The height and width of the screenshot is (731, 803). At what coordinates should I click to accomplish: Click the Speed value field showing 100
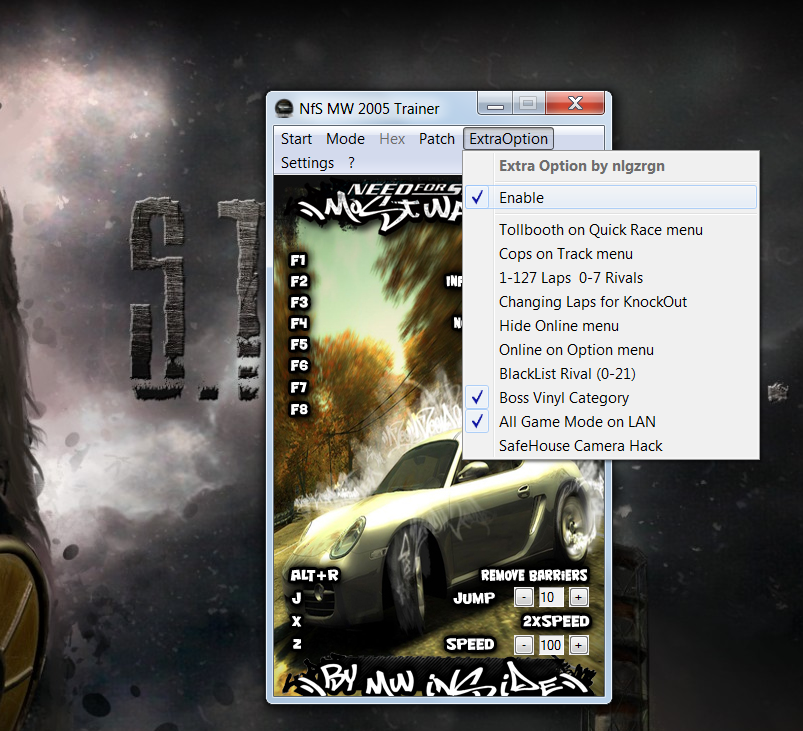pyautogui.click(x=551, y=645)
